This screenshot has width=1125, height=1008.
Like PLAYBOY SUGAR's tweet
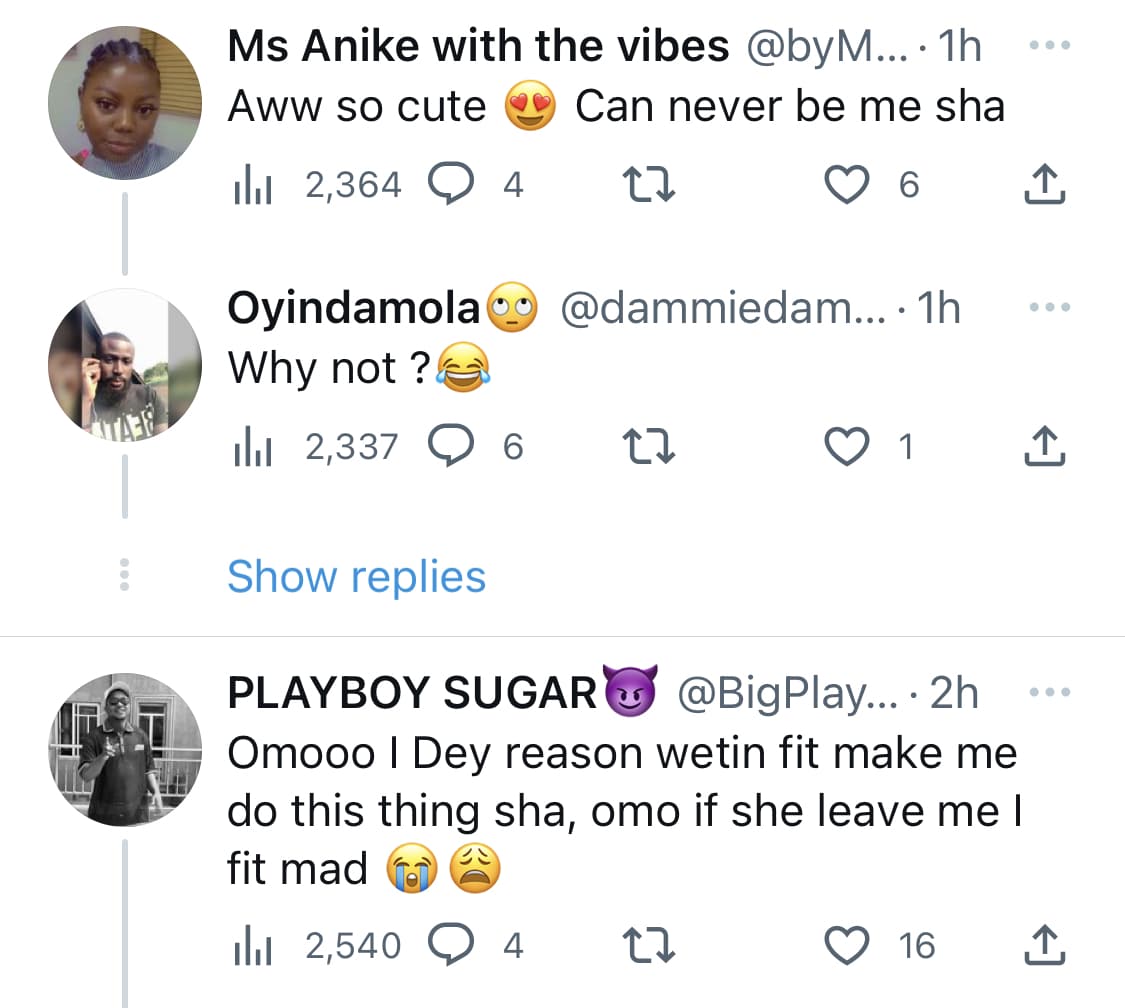[x=845, y=945]
